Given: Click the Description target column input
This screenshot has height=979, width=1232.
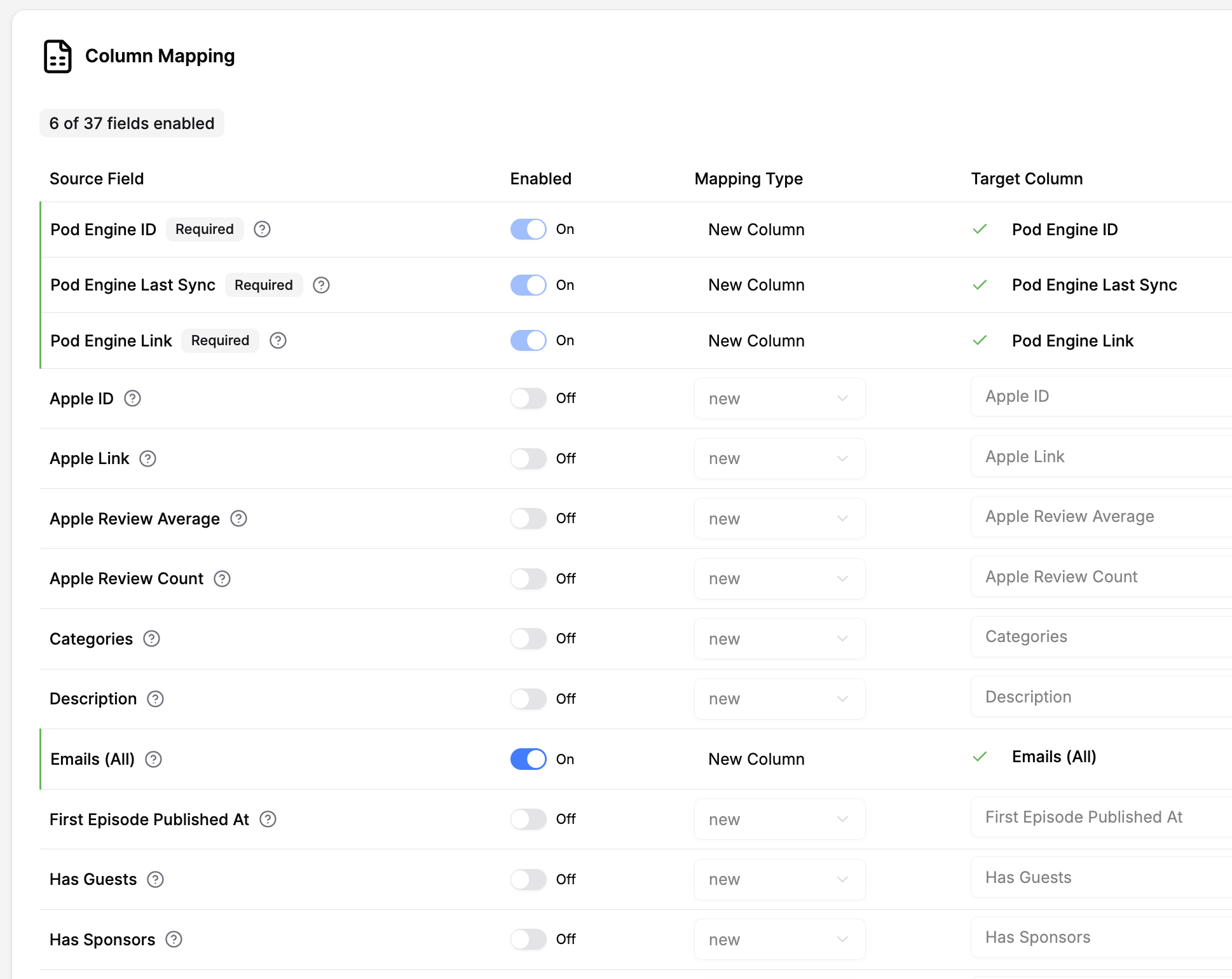Looking at the screenshot, I should (x=1101, y=697).
